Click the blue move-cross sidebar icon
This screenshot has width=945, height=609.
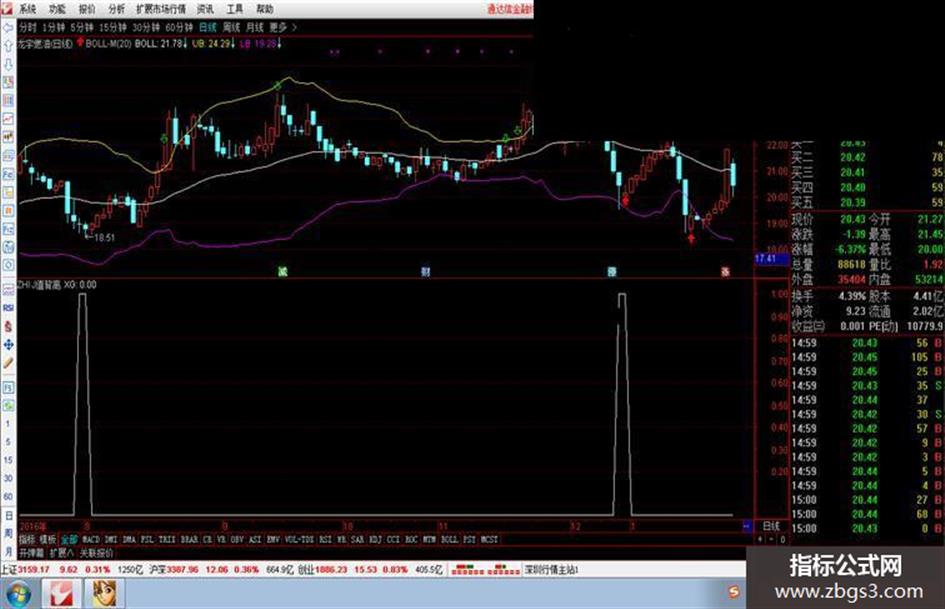click(8, 345)
